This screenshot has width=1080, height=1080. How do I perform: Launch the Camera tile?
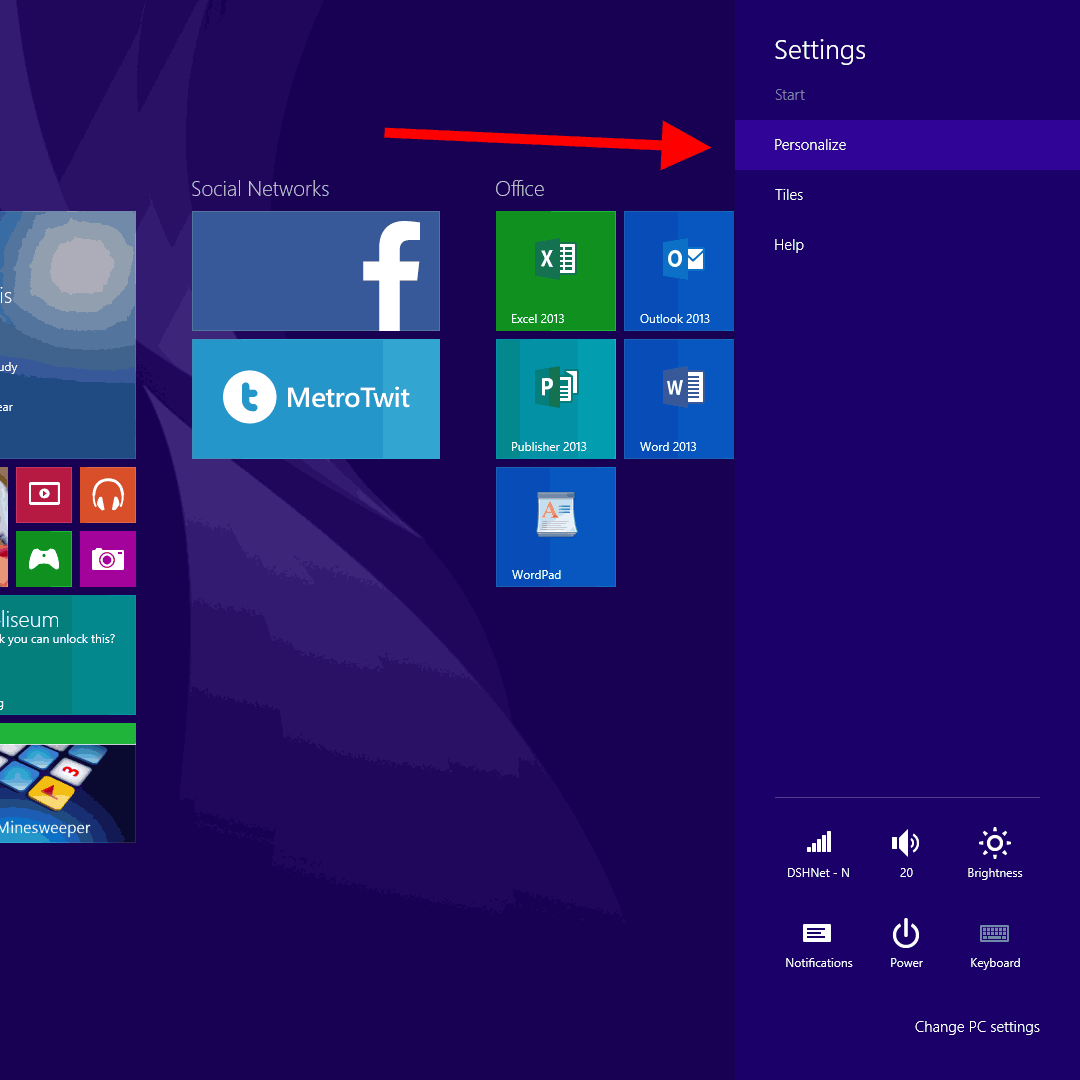107,558
